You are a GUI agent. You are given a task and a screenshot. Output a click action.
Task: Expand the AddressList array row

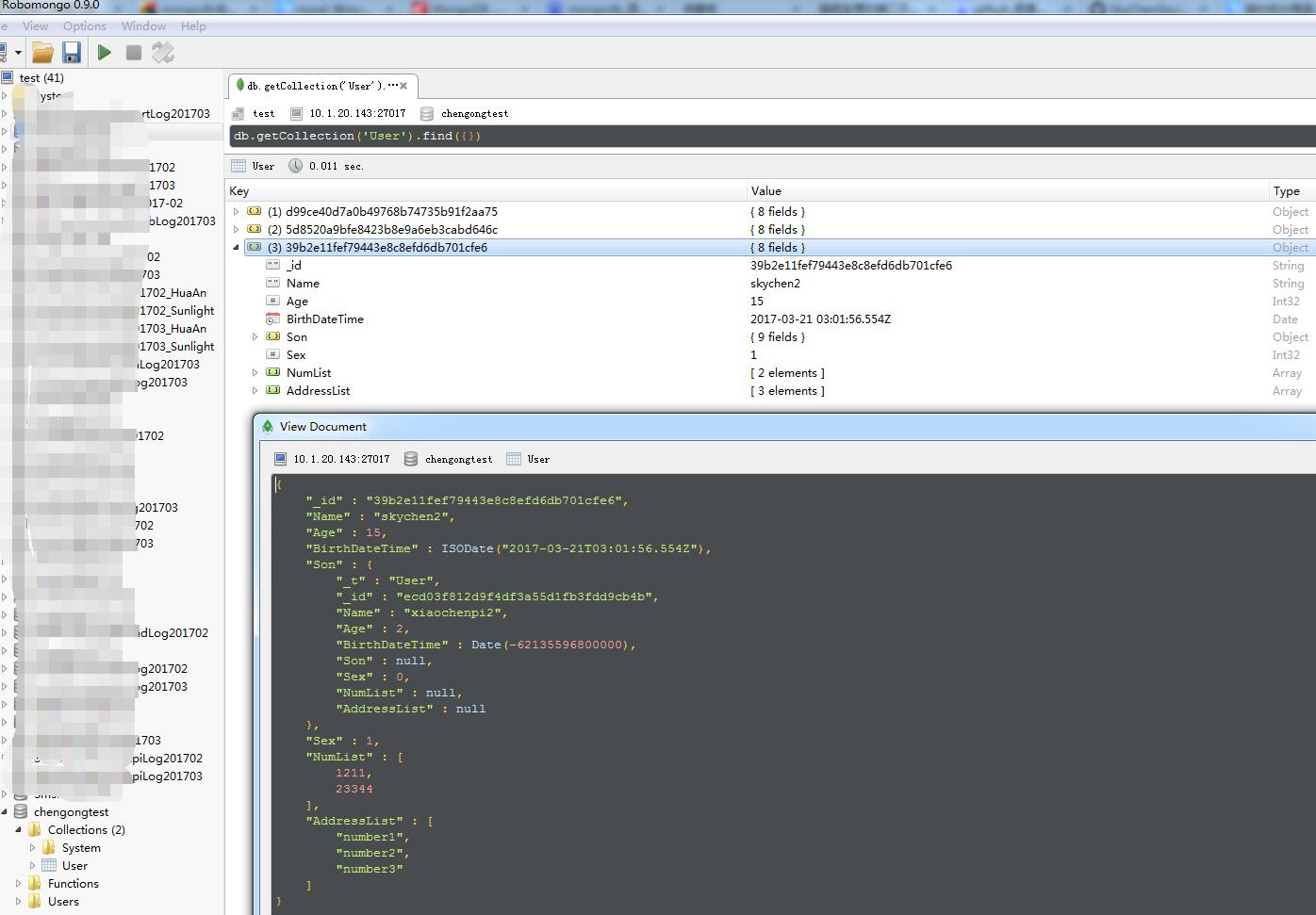255,391
